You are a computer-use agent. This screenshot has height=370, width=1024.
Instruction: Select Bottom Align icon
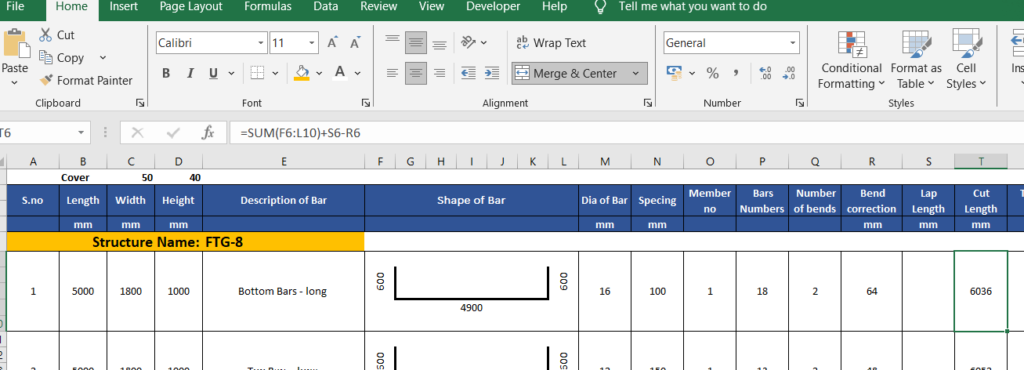440,43
